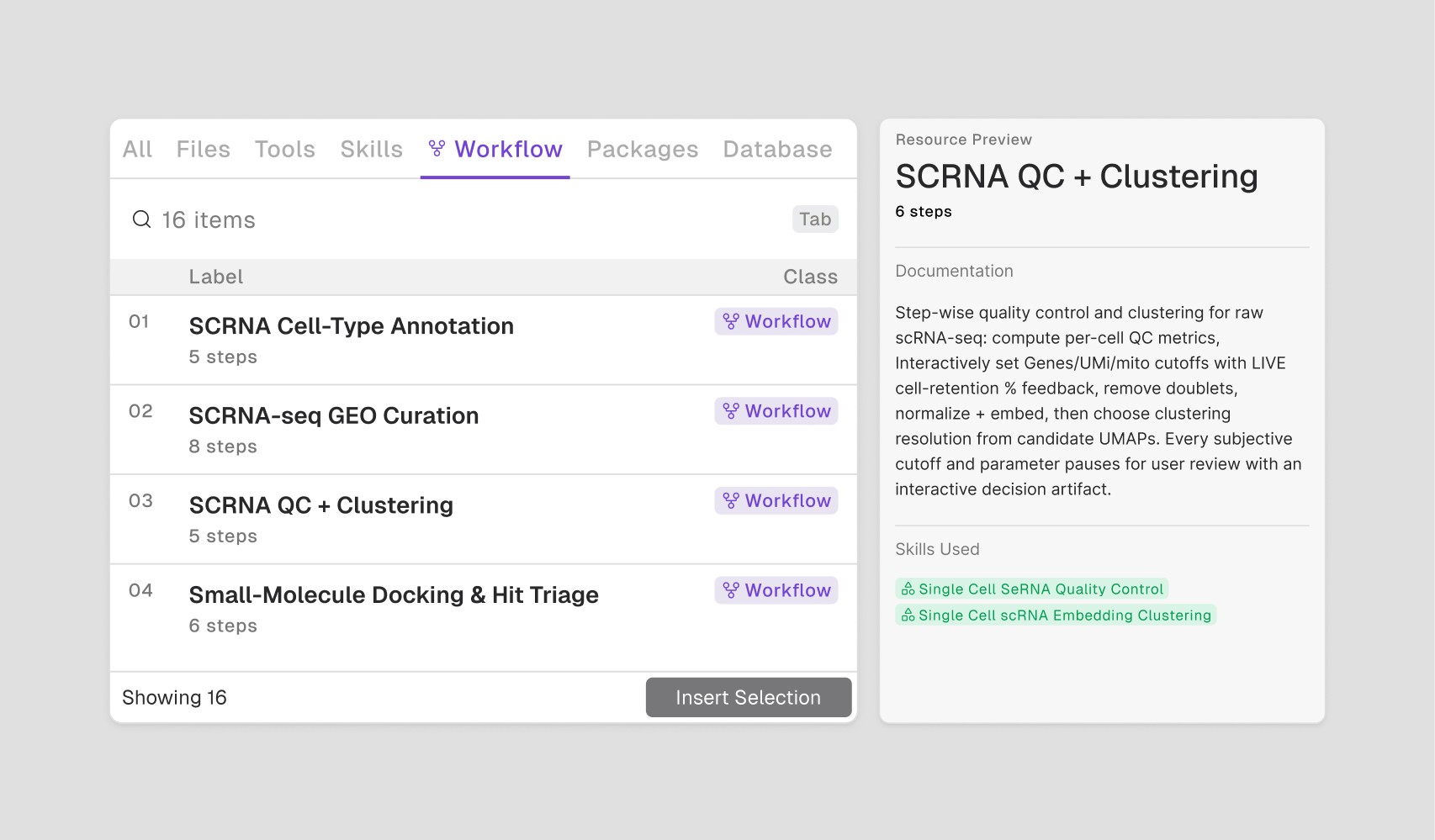This screenshot has width=1435, height=840.
Task: Switch to the Tools tab
Action: tap(285, 149)
